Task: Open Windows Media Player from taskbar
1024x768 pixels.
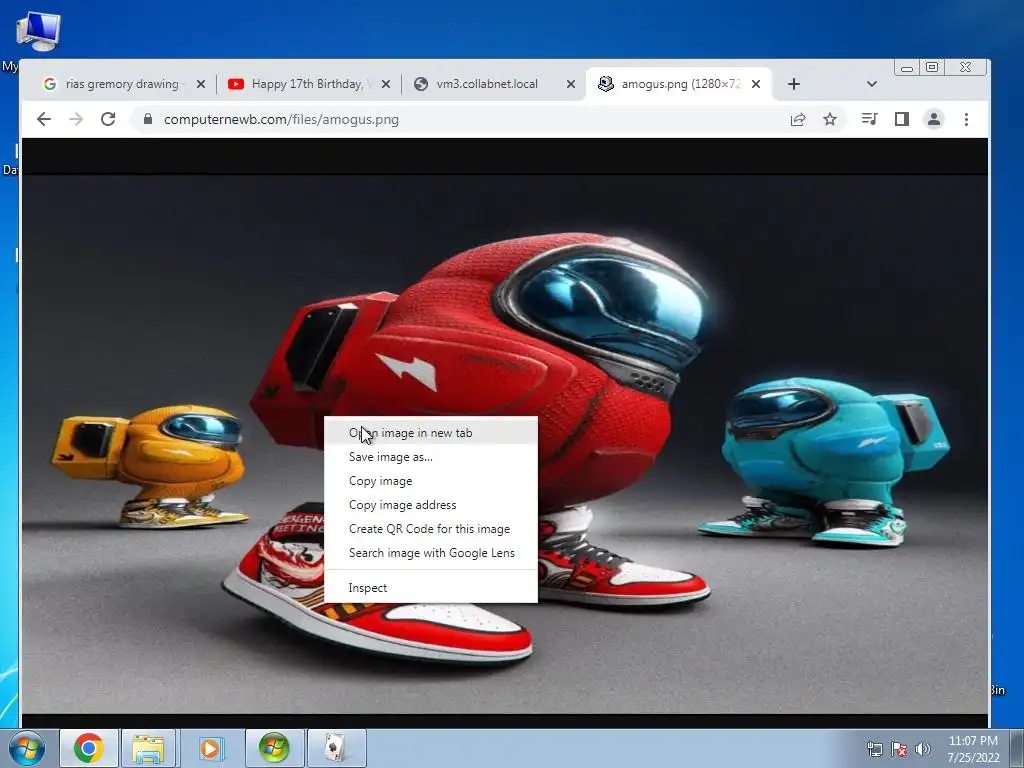Action: pos(210,748)
